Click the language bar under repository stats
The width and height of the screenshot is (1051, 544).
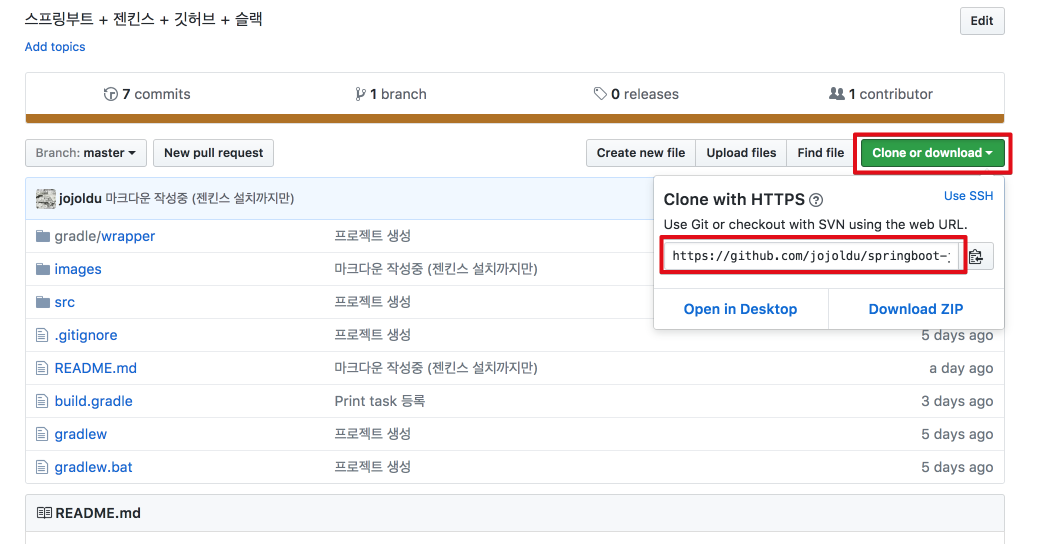(515, 119)
